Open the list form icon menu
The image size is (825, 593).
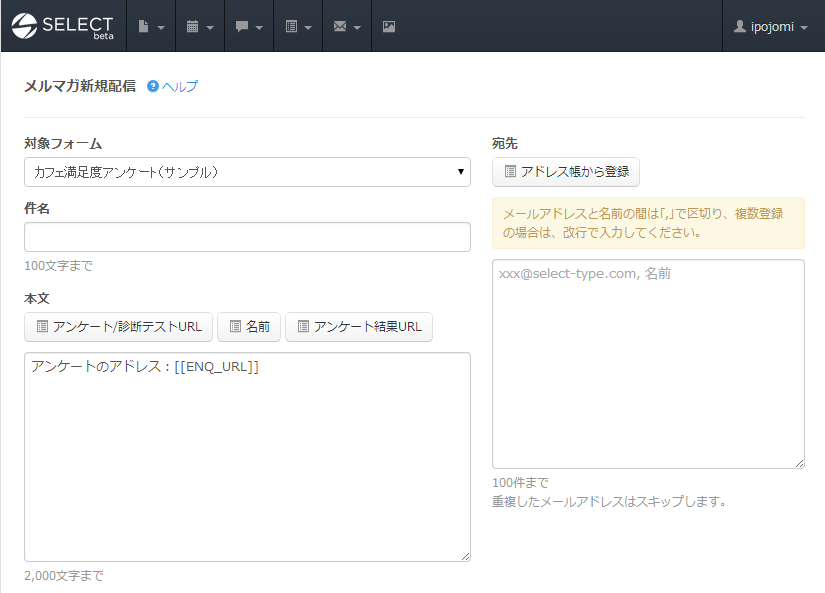[297, 26]
